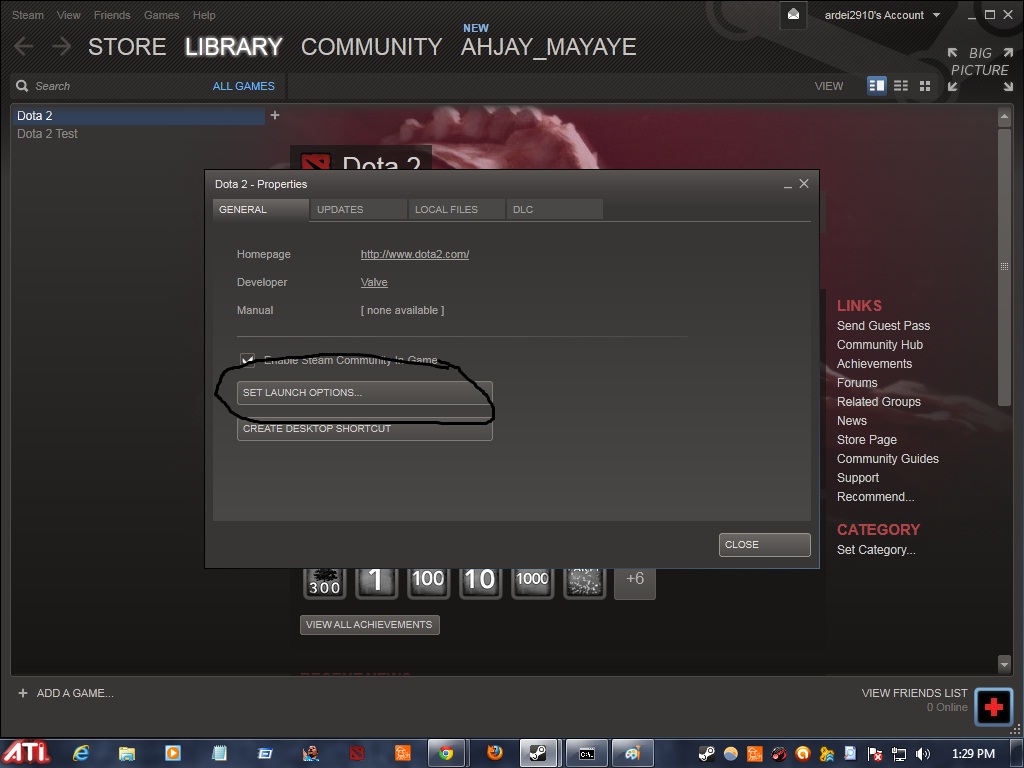Image resolution: width=1024 pixels, height=768 pixels.
Task: Switch to grid view icon
Action: 925,86
